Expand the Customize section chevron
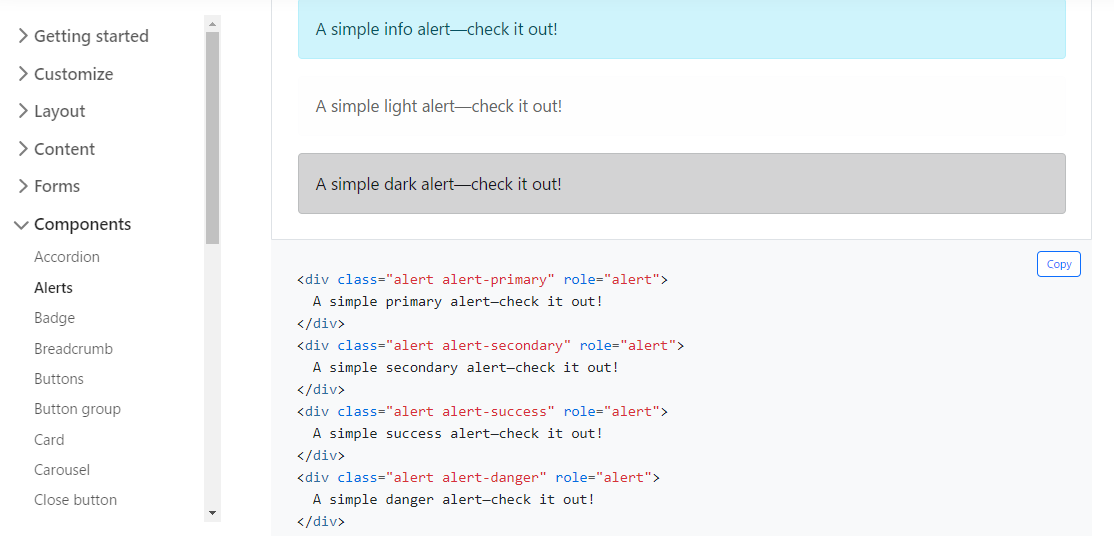Screen dimensions: 1114x536 [x=22, y=74]
